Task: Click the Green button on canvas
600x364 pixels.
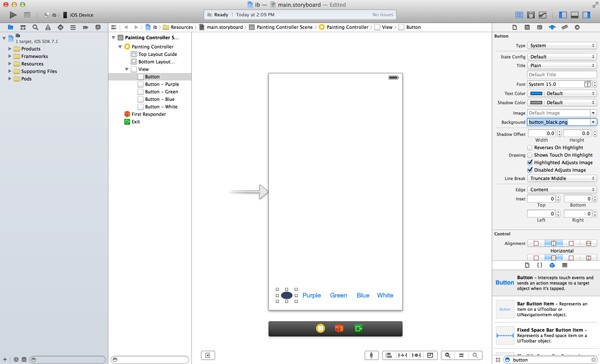Action: 338,295
